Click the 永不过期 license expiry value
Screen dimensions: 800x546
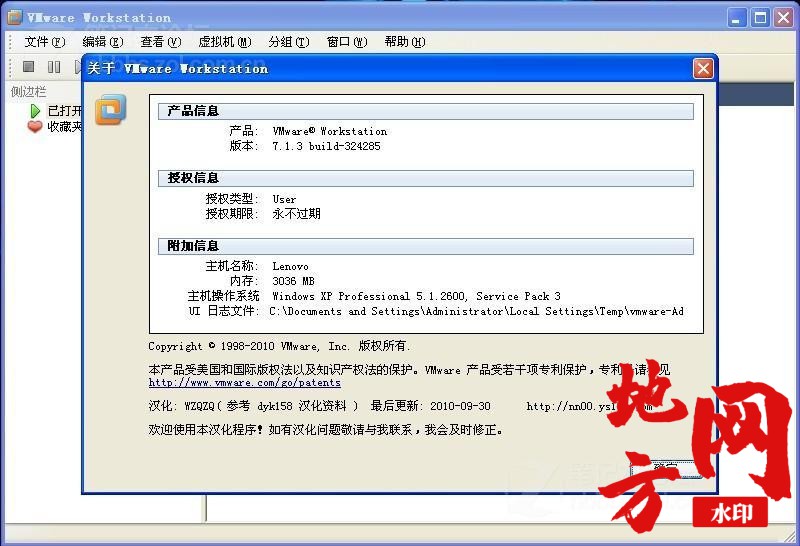[x=296, y=214]
